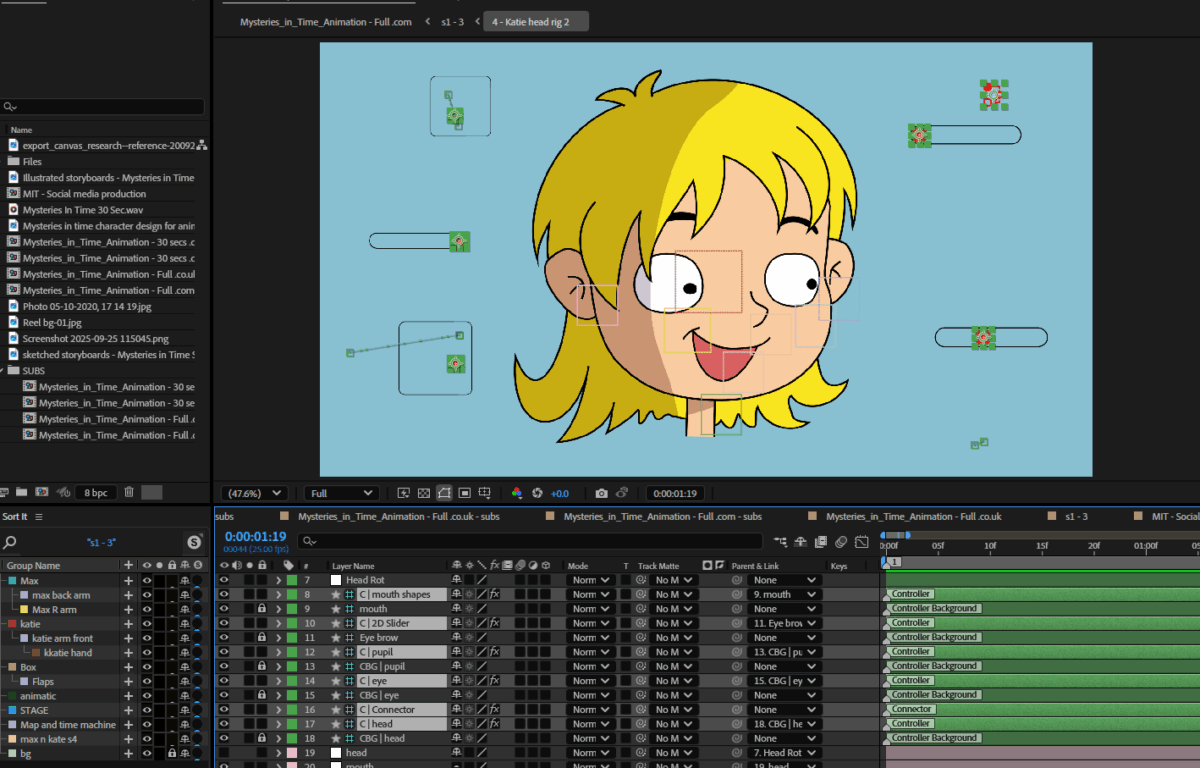Hide the Head Rot layer
Screen dimensions: 1200x768
(x=224, y=580)
